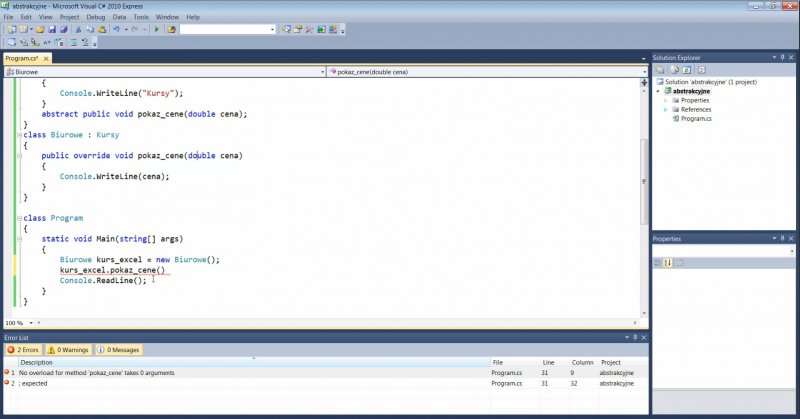The image size is (800, 419).
Task: Click the Description column header
Action: click(36, 362)
